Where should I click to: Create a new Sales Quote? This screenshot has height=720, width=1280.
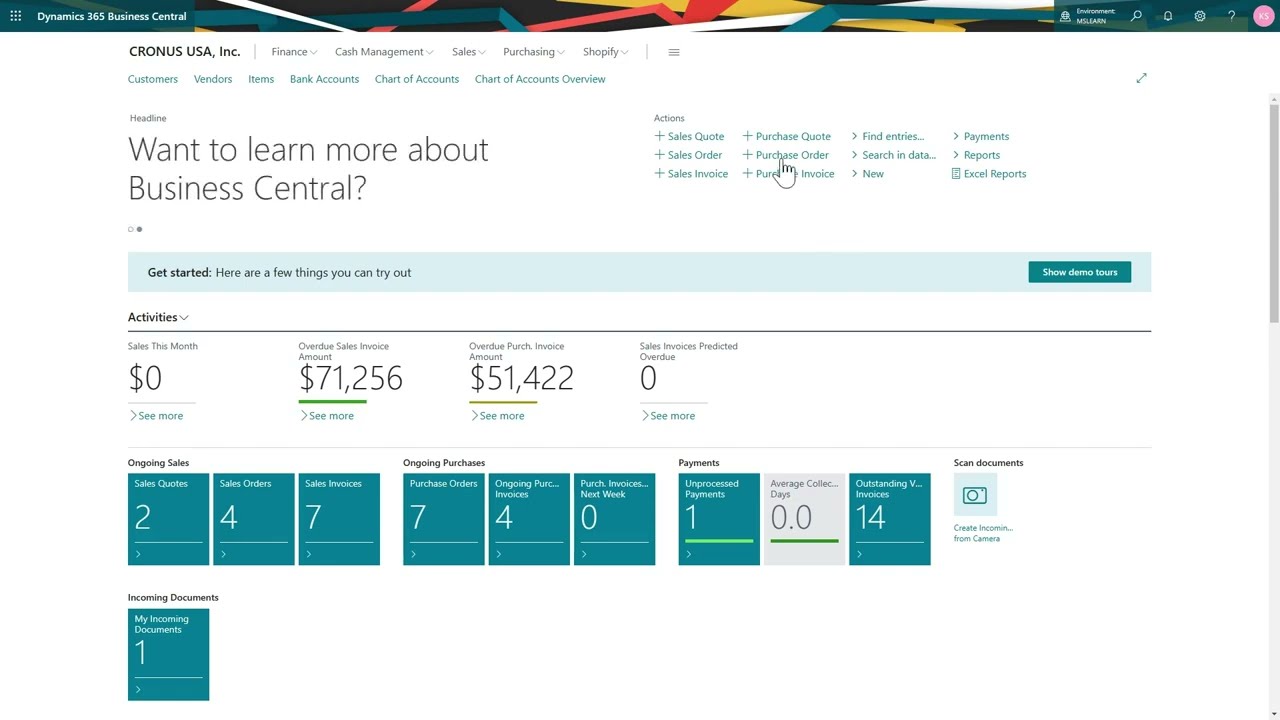[x=689, y=136]
